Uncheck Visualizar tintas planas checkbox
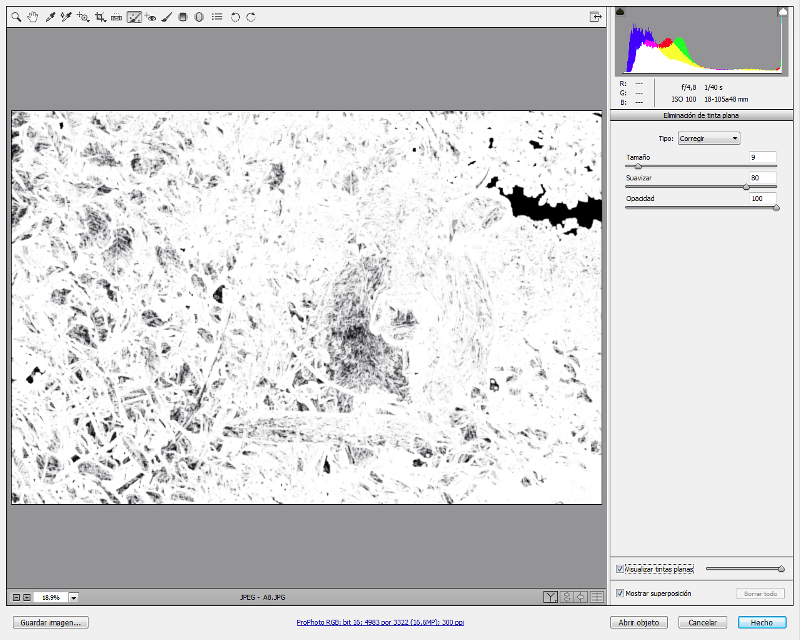Image resolution: width=800 pixels, height=640 pixels. 620,569
